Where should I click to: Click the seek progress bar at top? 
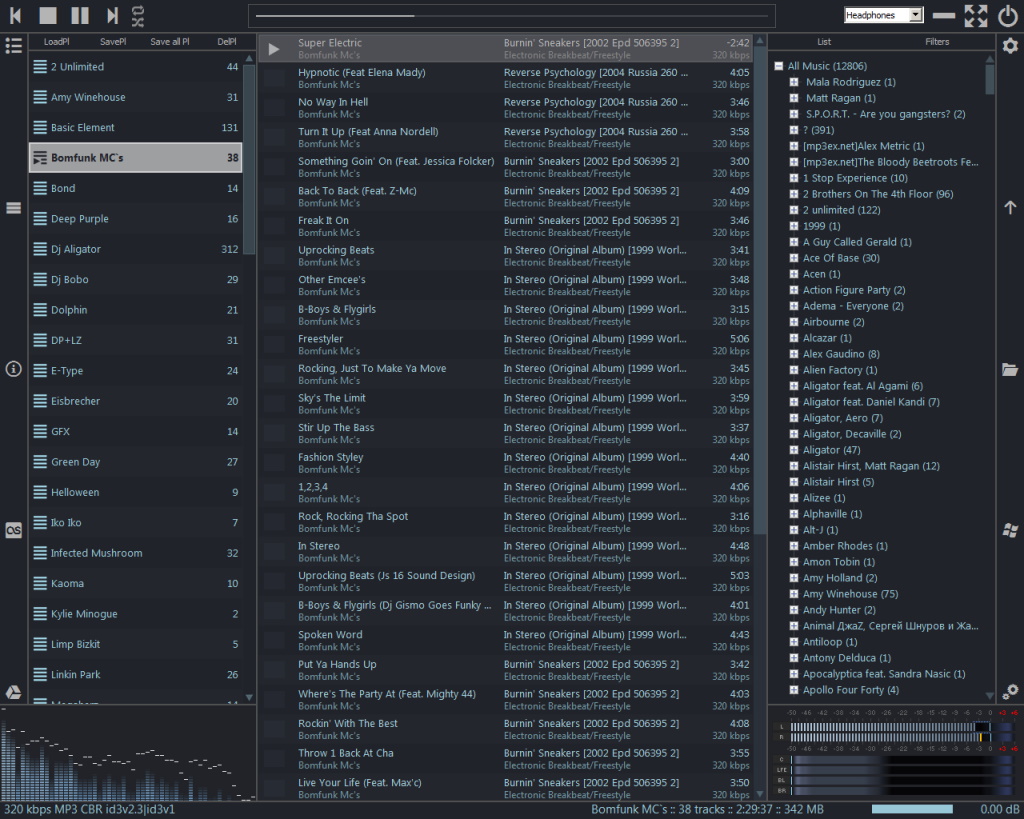(x=511, y=16)
